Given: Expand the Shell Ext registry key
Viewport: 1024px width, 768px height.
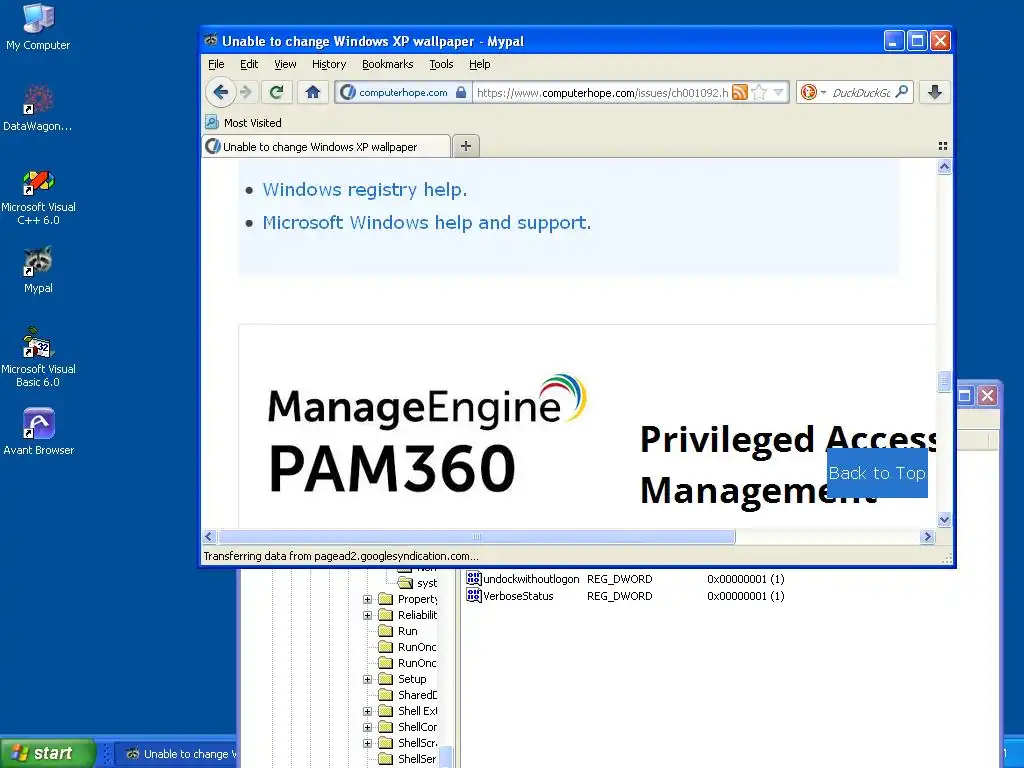Looking at the screenshot, I should coord(368,711).
